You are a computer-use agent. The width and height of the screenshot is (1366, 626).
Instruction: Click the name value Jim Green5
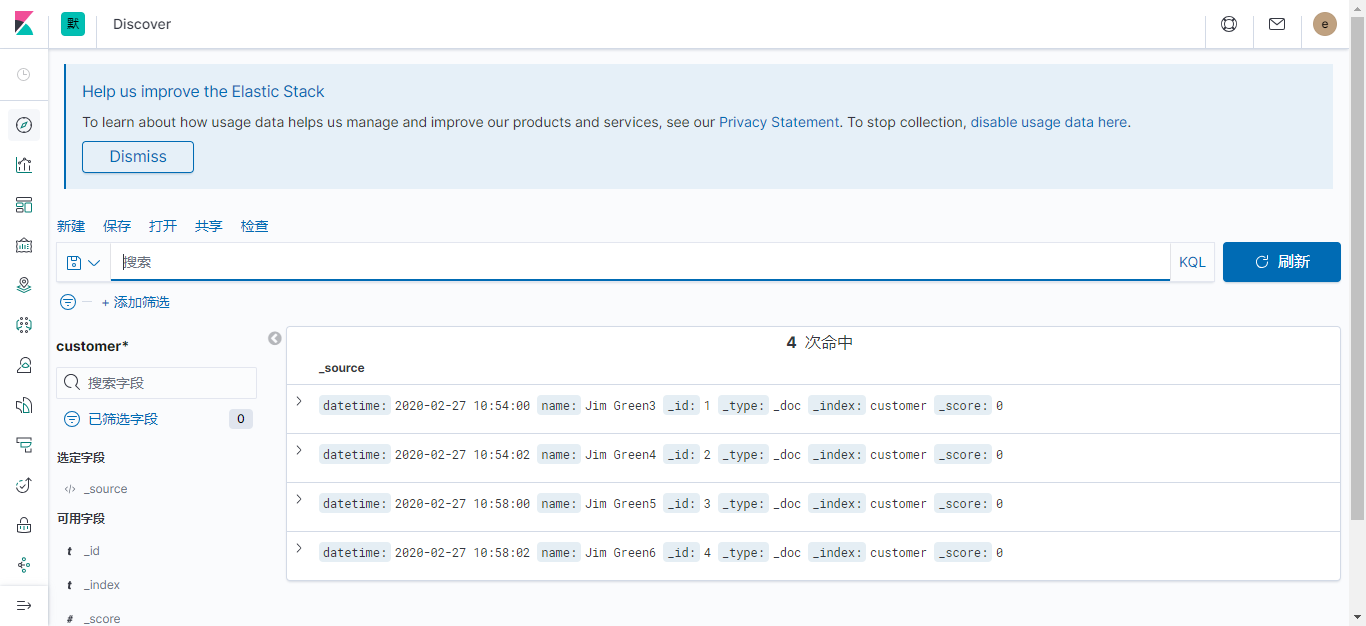click(x=621, y=504)
